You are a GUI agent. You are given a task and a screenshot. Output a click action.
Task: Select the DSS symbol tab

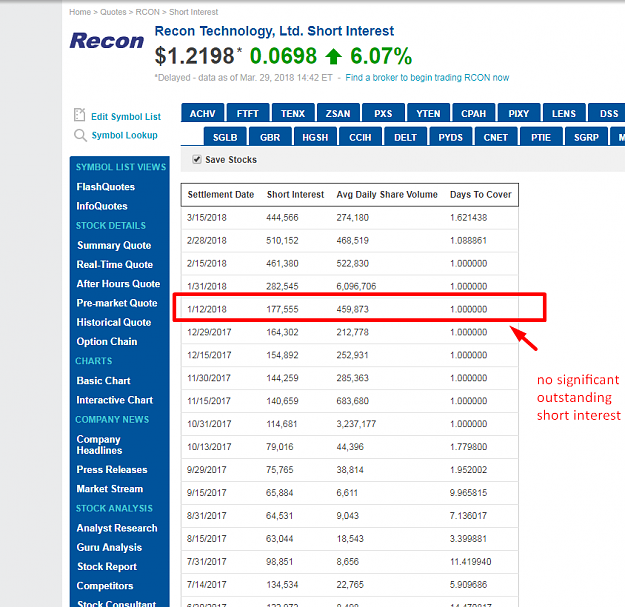point(607,113)
